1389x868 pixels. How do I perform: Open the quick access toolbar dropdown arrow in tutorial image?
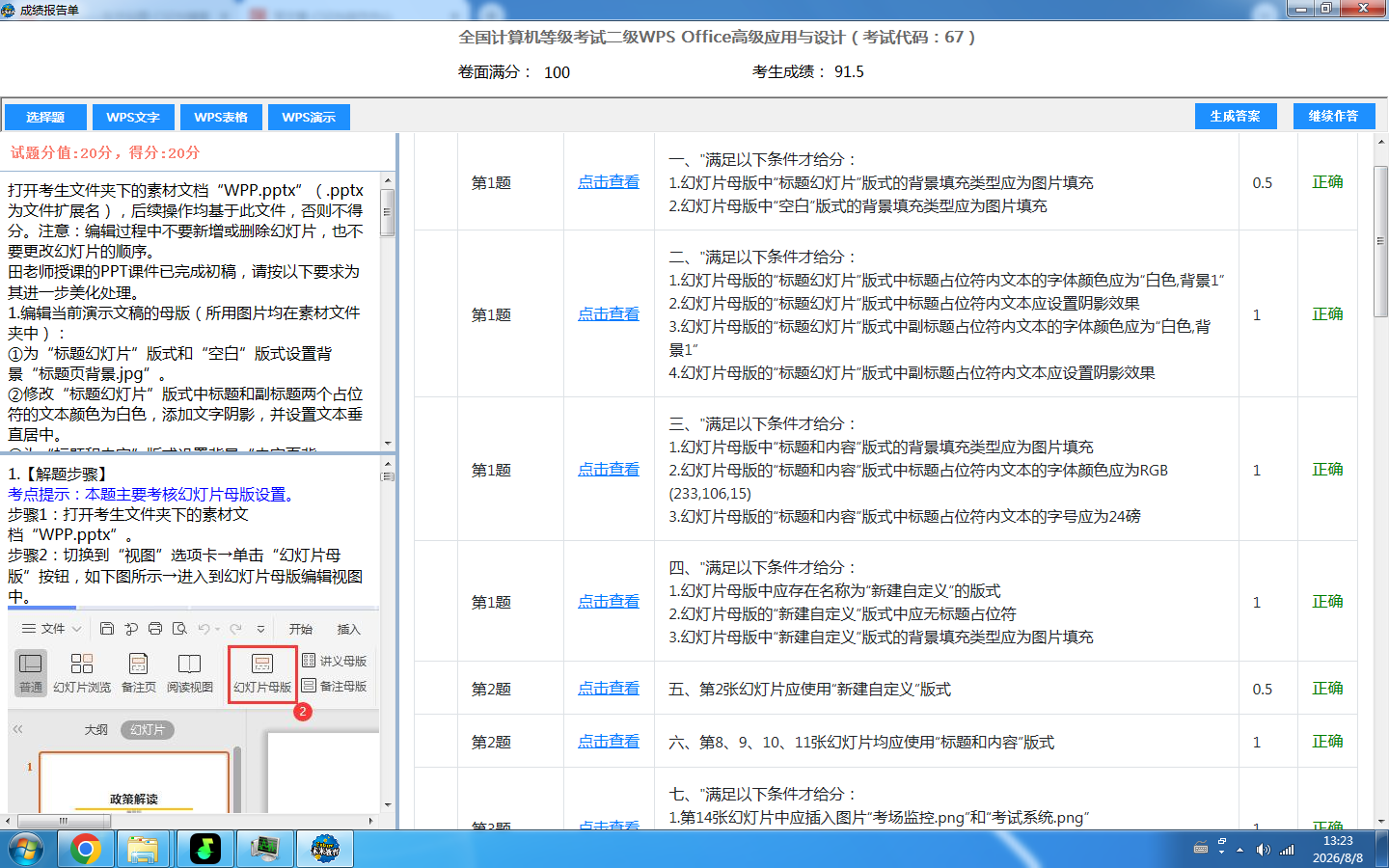(260, 629)
